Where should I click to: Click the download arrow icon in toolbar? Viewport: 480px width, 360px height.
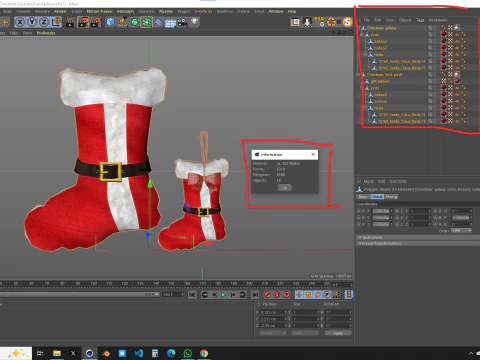(x=307, y=22)
